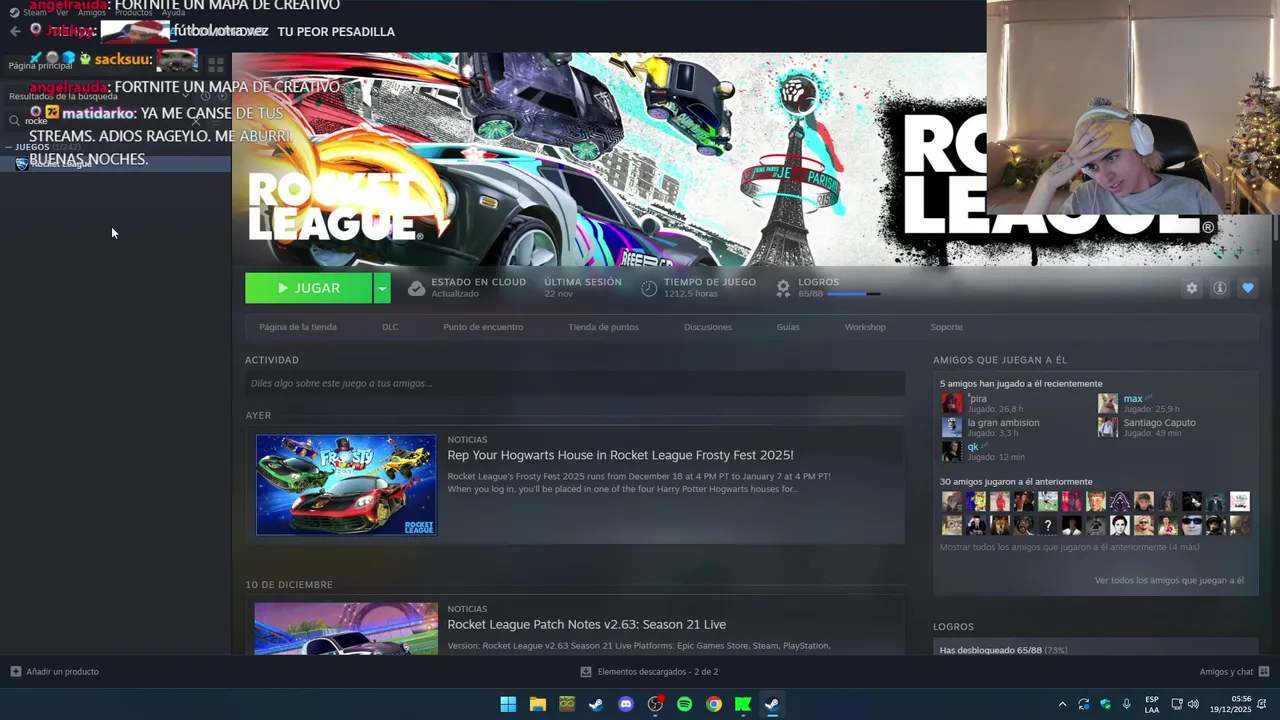The width and height of the screenshot is (1280, 720).
Task: Click the activity message input field
Action: point(575,383)
